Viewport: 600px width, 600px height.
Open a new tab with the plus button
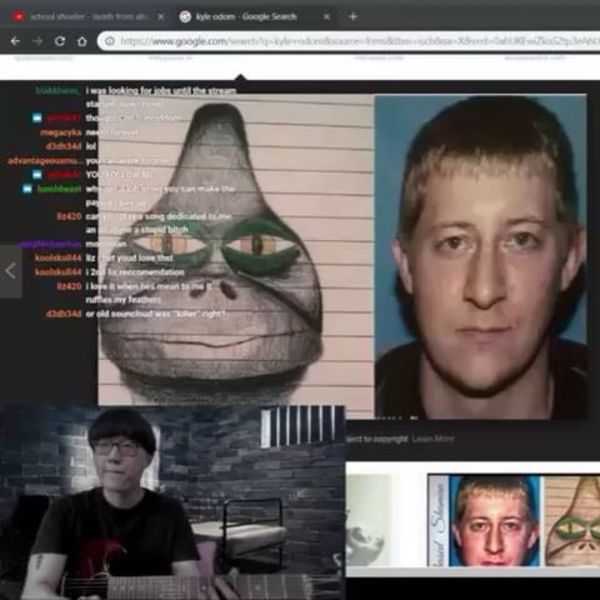pos(353,16)
